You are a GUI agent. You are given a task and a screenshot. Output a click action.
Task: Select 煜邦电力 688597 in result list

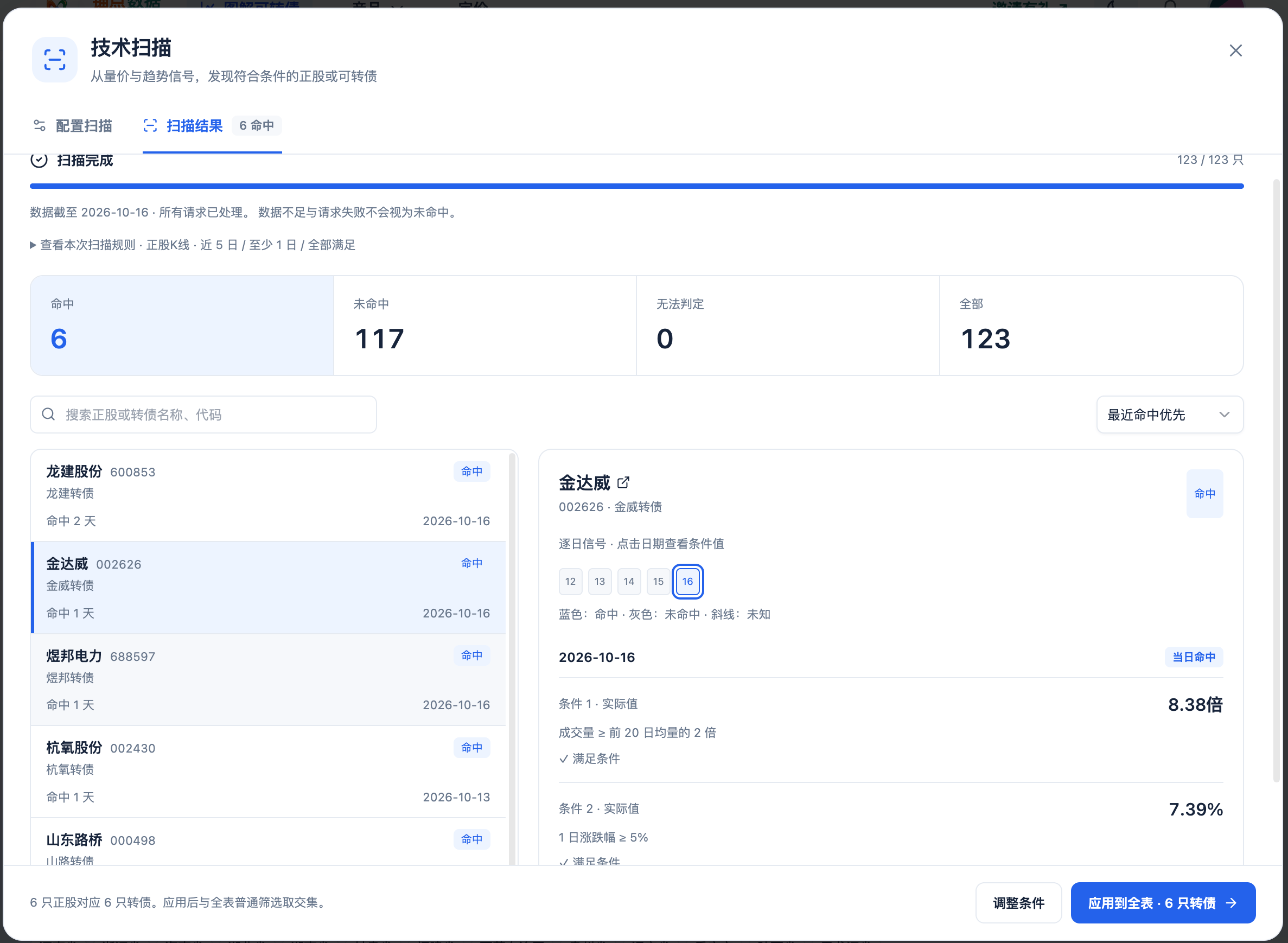click(268, 679)
